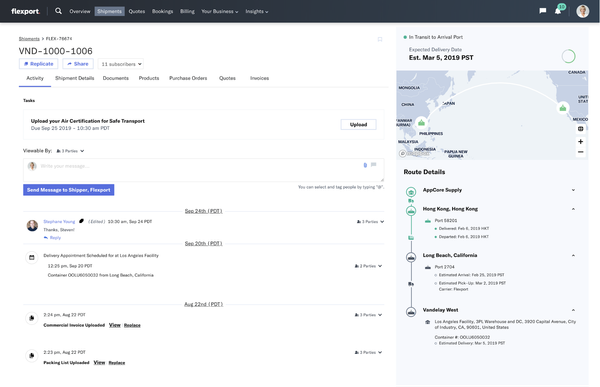Collapse the Long Beach, California route section
This screenshot has height=387, width=600.
(573, 255)
